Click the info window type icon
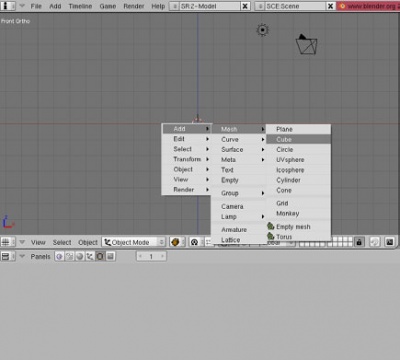The width and height of the screenshot is (400, 360). click(x=8, y=6)
